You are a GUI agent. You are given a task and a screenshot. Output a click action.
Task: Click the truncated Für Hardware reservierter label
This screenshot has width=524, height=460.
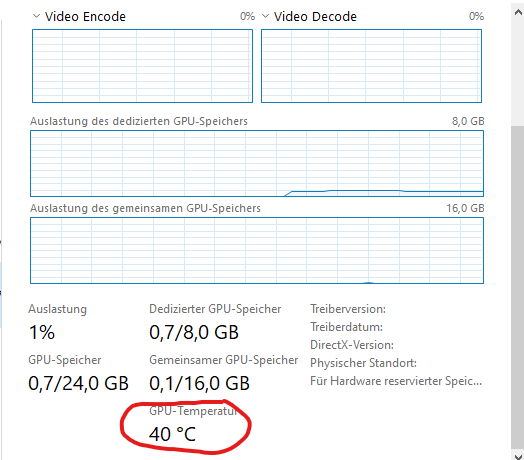(x=396, y=381)
